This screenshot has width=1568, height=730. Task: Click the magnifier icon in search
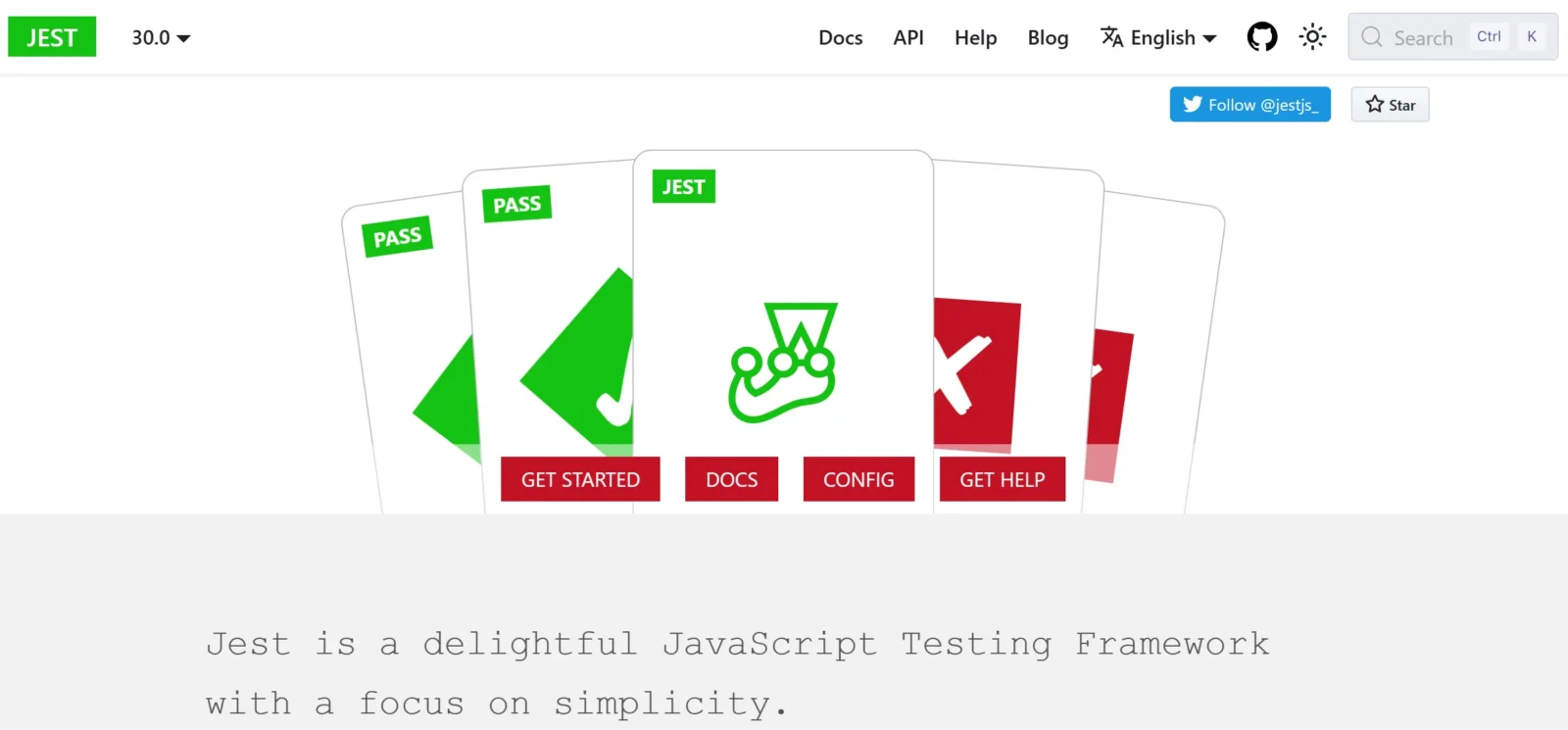1372,37
